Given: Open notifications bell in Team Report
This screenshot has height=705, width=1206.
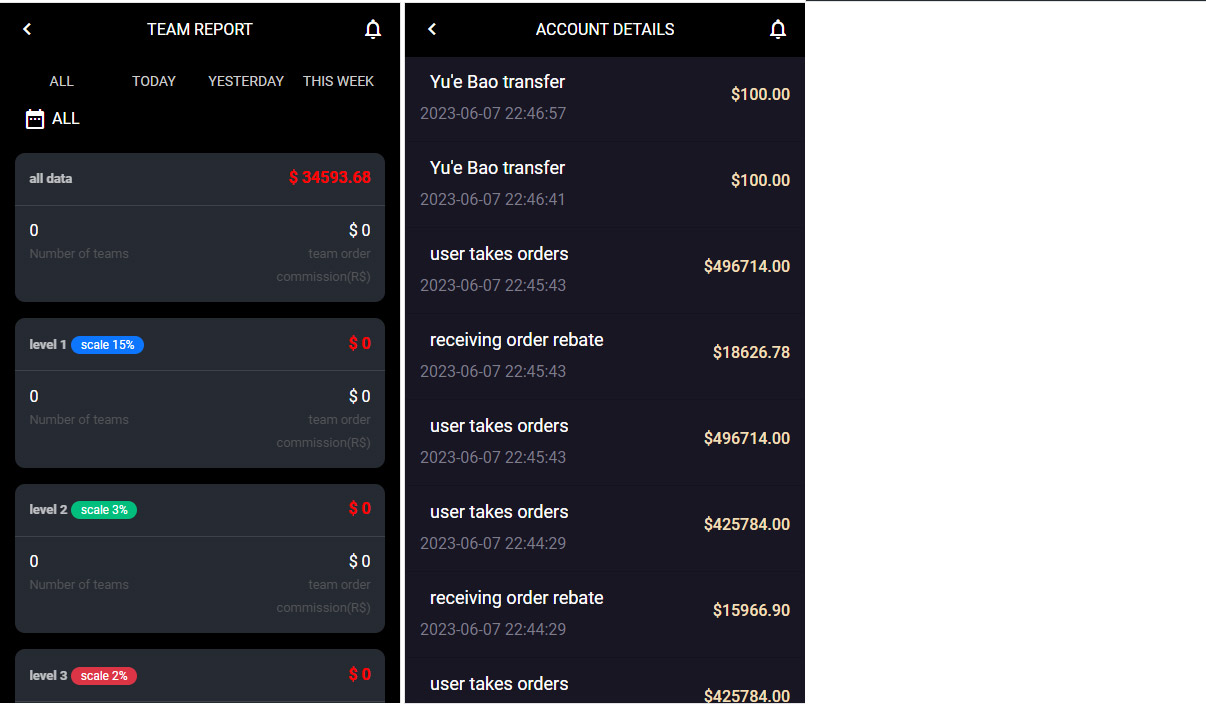Looking at the screenshot, I should (373, 30).
